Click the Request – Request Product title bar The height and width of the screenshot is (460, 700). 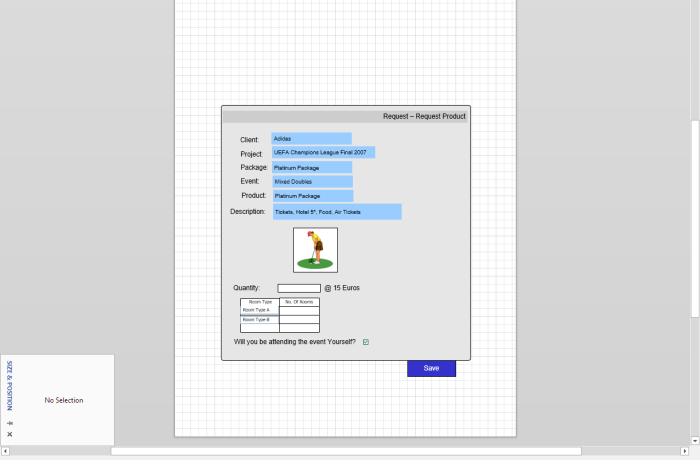345,116
